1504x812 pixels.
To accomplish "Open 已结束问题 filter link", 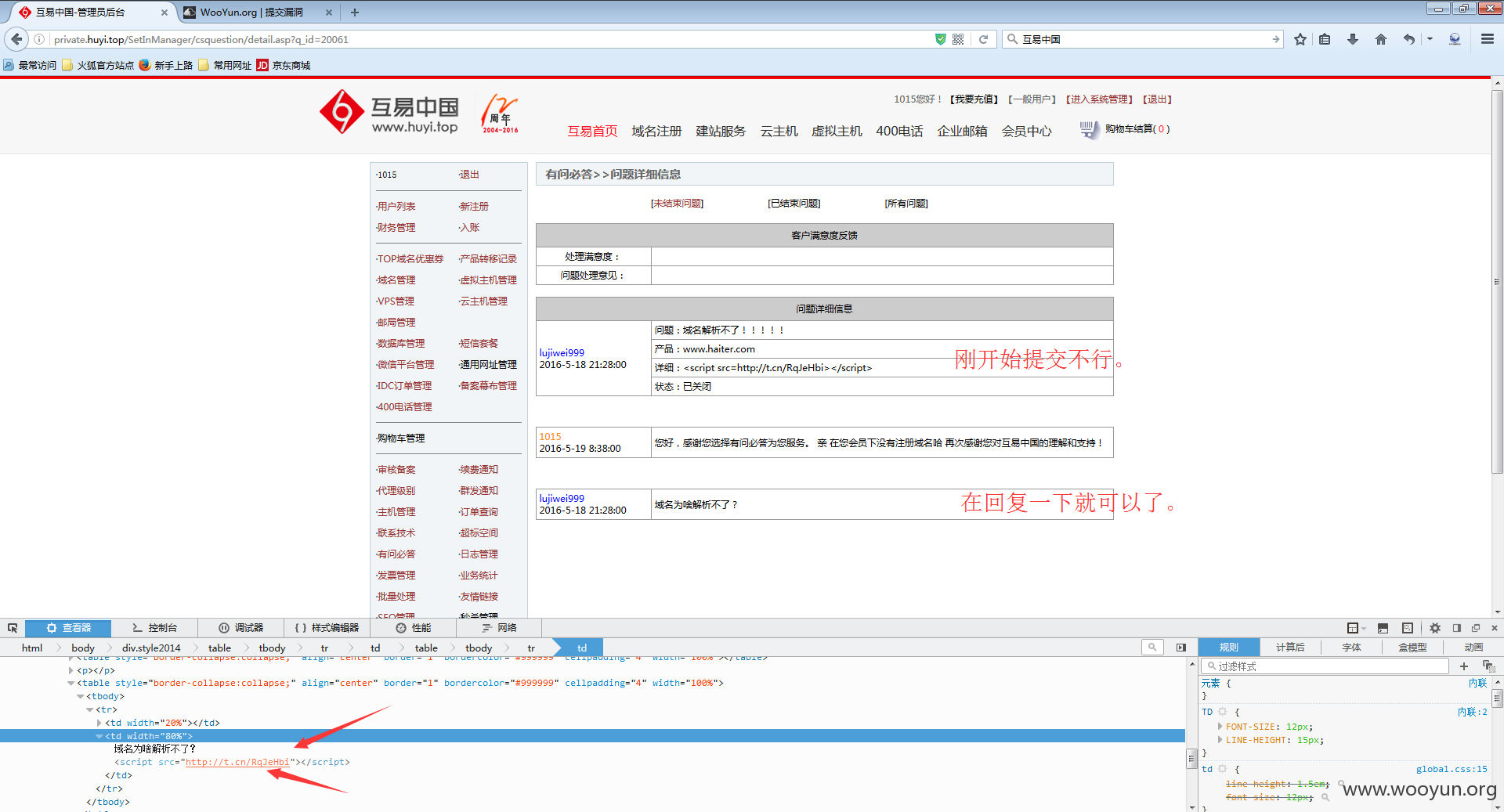I will 794,204.
